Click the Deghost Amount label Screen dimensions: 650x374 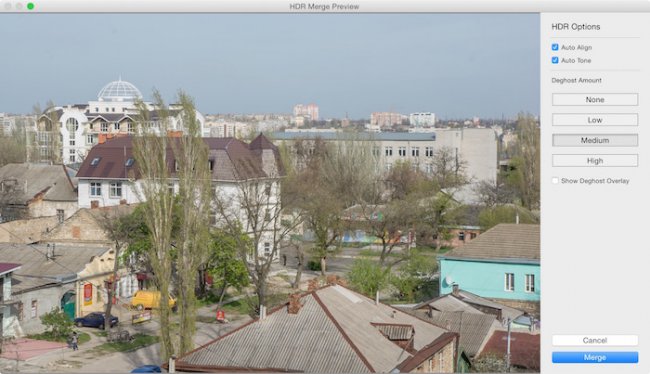576,80
